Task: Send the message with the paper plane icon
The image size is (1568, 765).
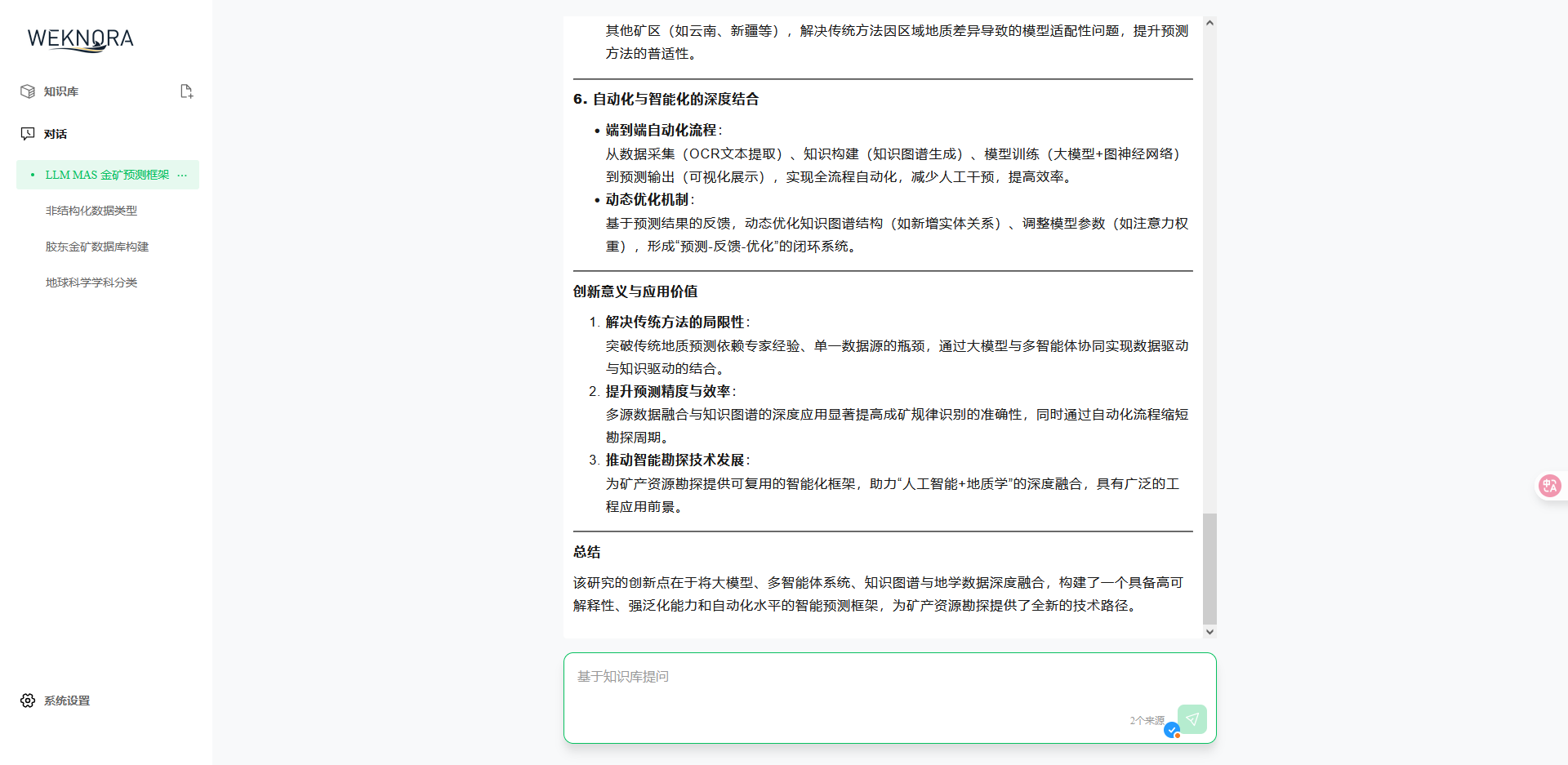Action: coord(1192,719)
